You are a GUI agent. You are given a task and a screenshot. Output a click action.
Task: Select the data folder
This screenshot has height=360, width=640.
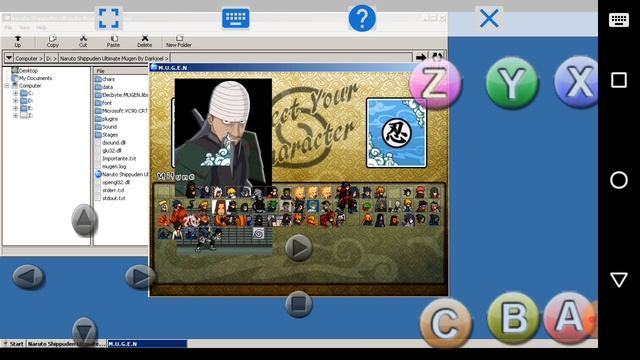104,87
